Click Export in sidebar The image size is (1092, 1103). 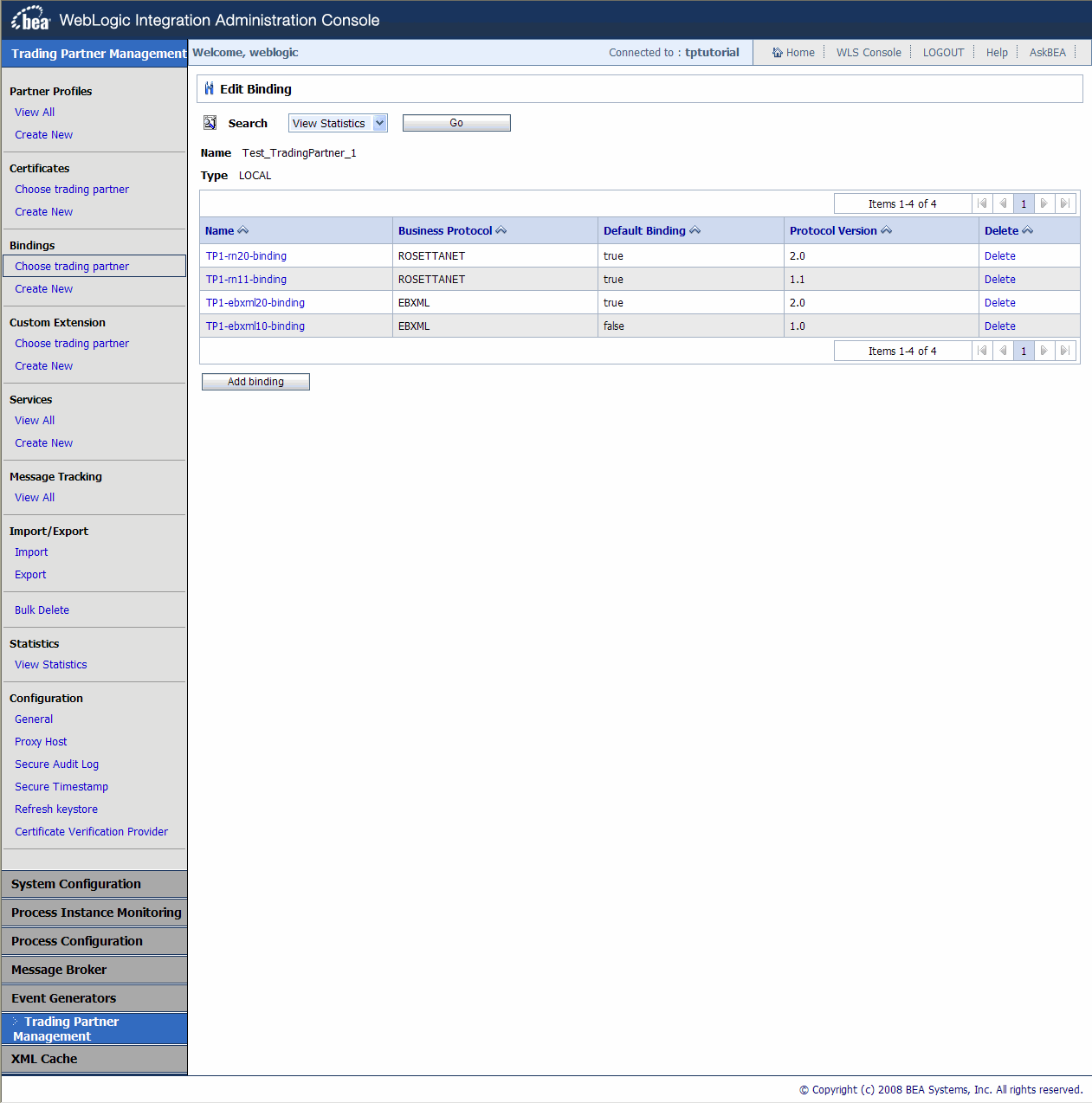tap(30, 575)
